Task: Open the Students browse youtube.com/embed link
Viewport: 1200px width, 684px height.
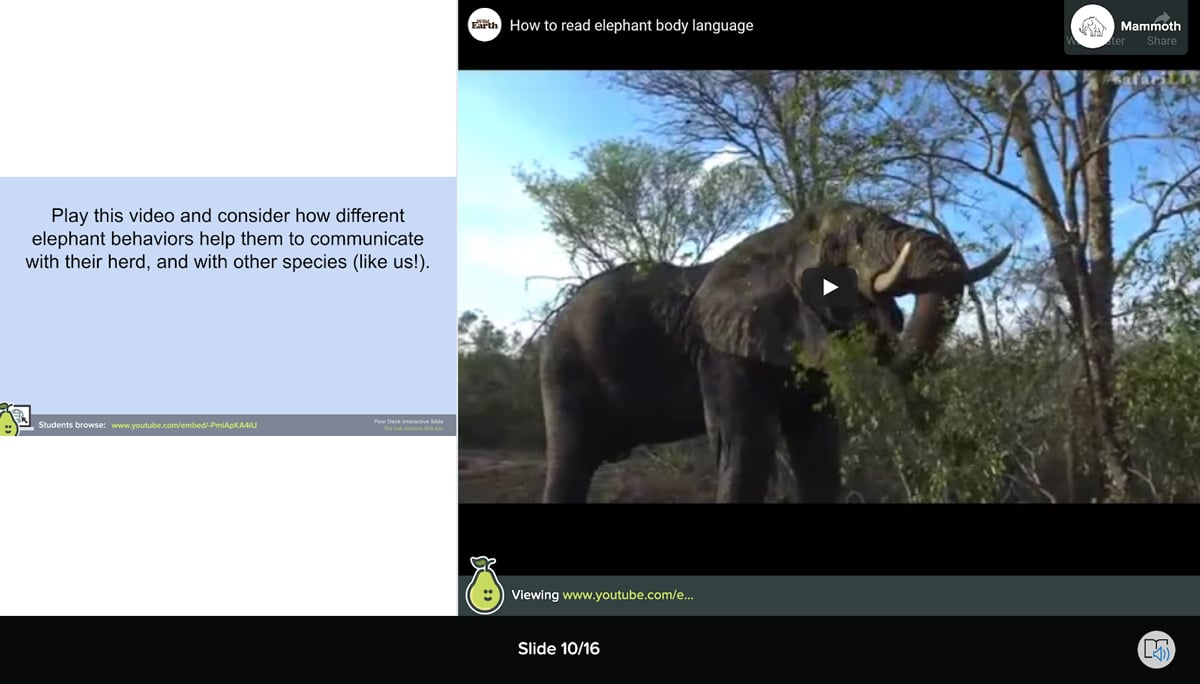Action: (x=184, y=426)
